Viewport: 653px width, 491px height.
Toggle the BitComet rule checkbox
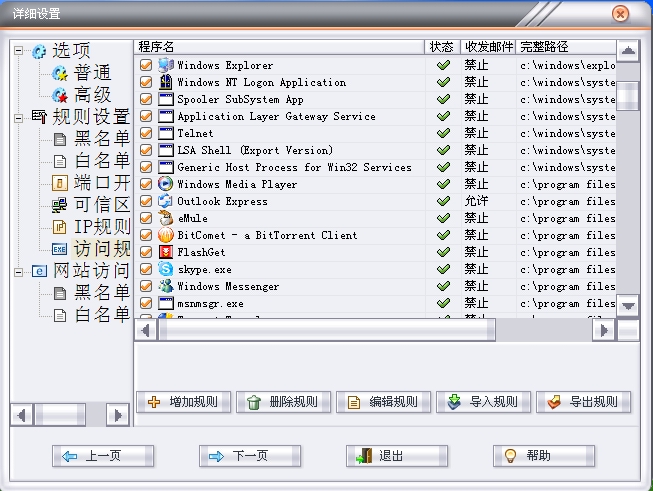point(146,235)
